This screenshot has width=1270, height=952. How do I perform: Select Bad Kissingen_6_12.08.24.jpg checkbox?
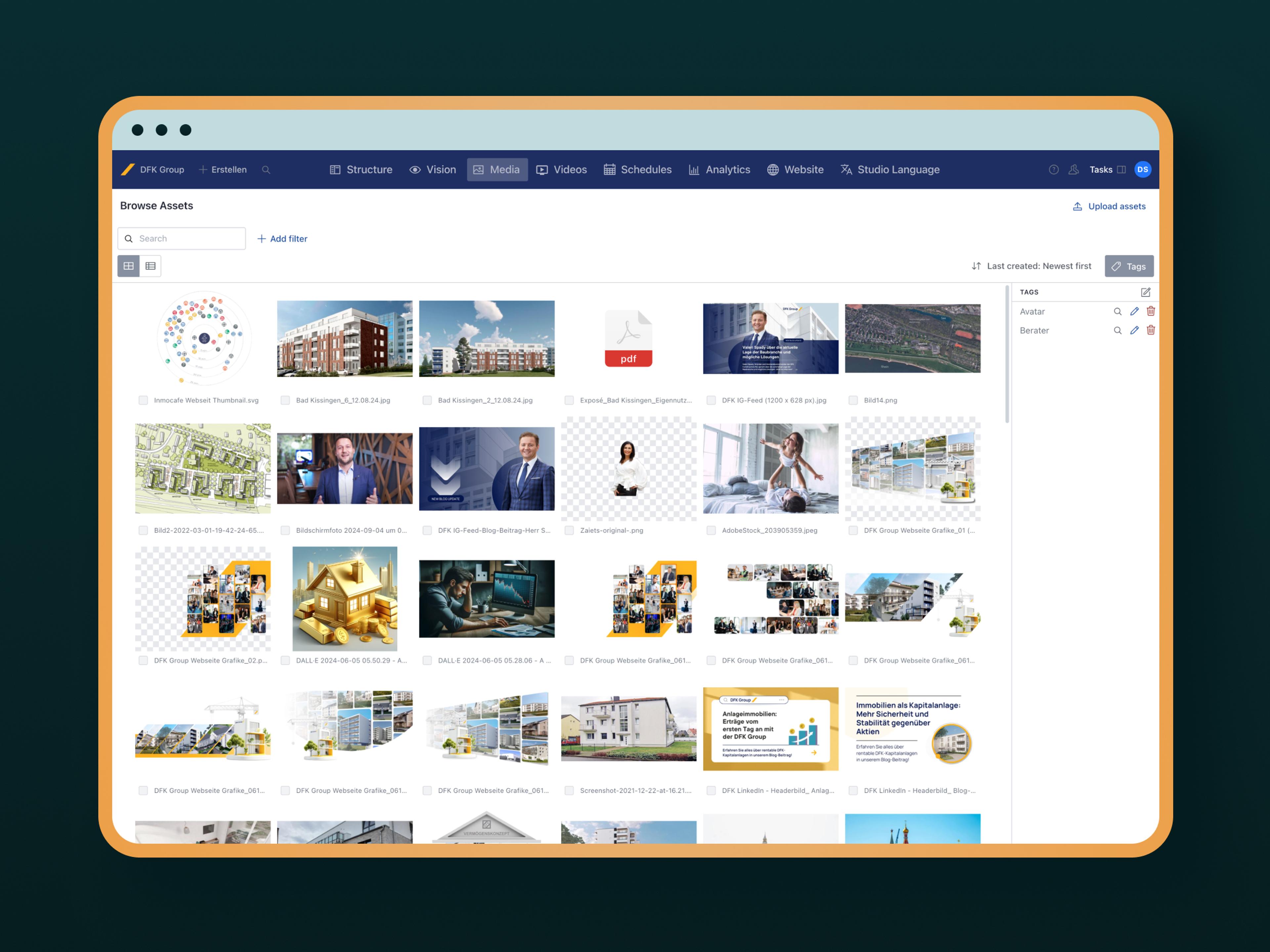point(285,400)
